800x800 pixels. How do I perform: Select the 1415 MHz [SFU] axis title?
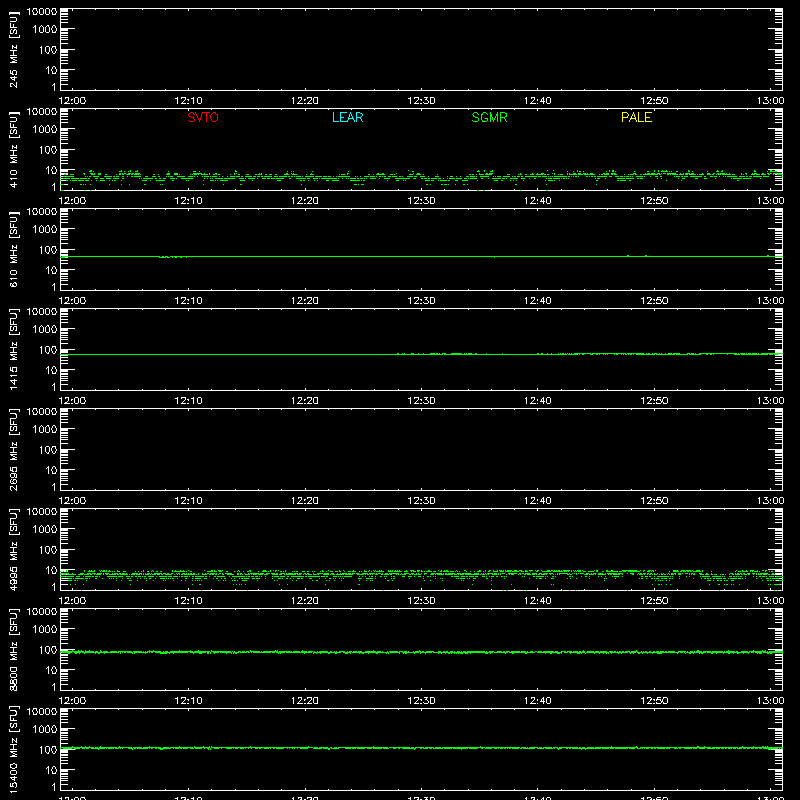click(x=13, y=350)
